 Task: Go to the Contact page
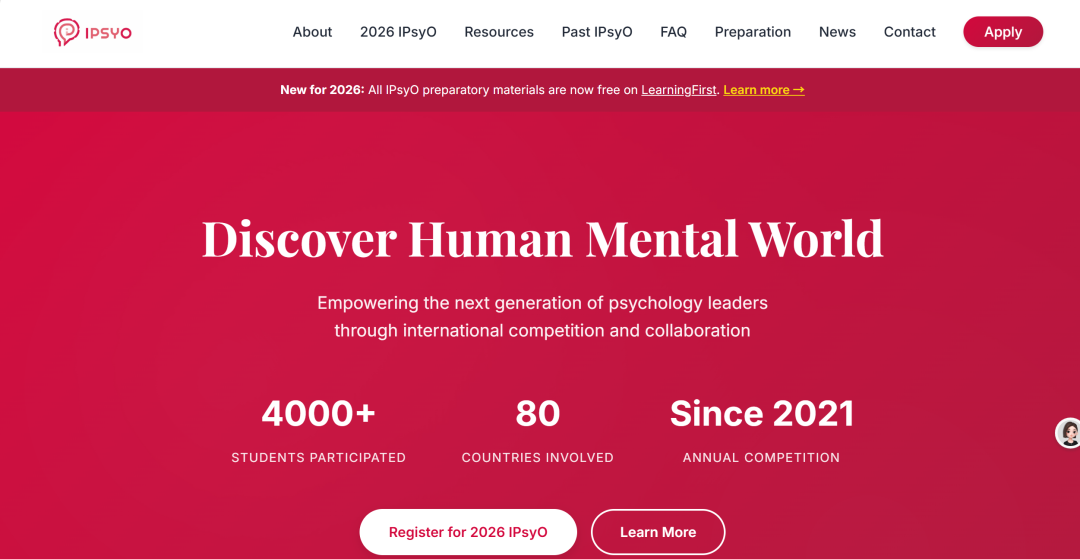pos(909,32)
